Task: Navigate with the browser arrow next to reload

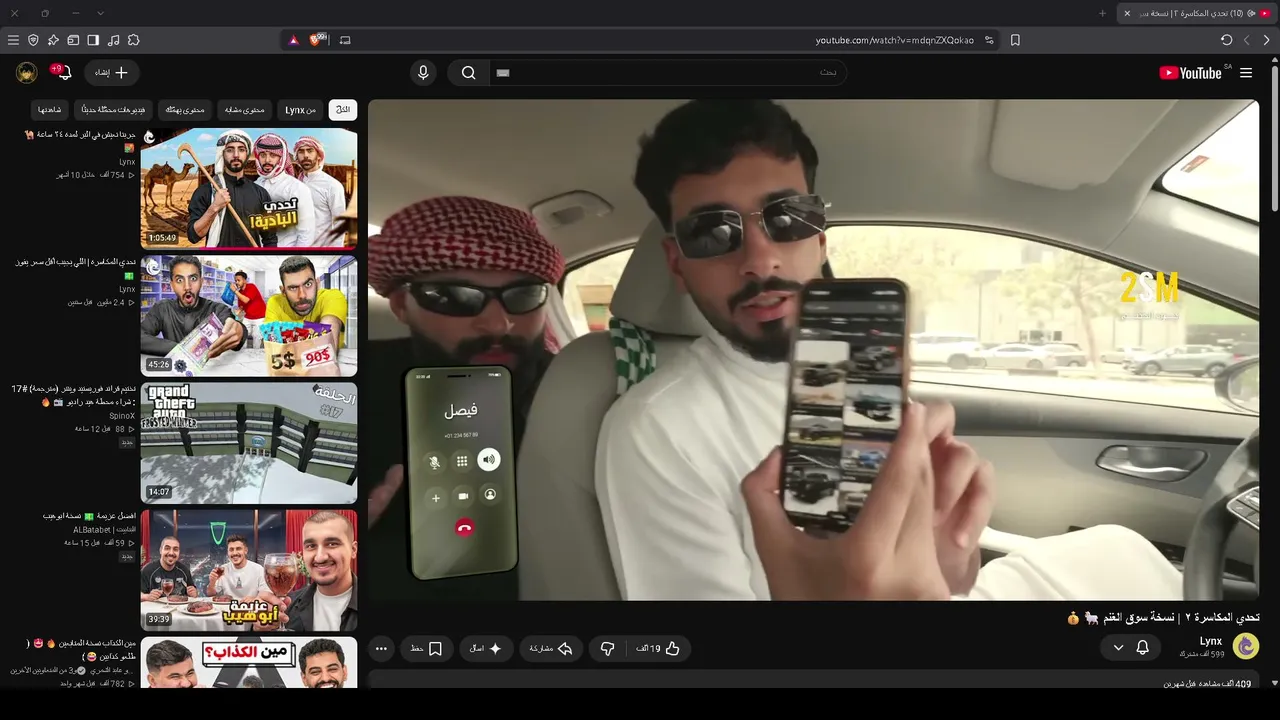Action: coord(1246,40)
